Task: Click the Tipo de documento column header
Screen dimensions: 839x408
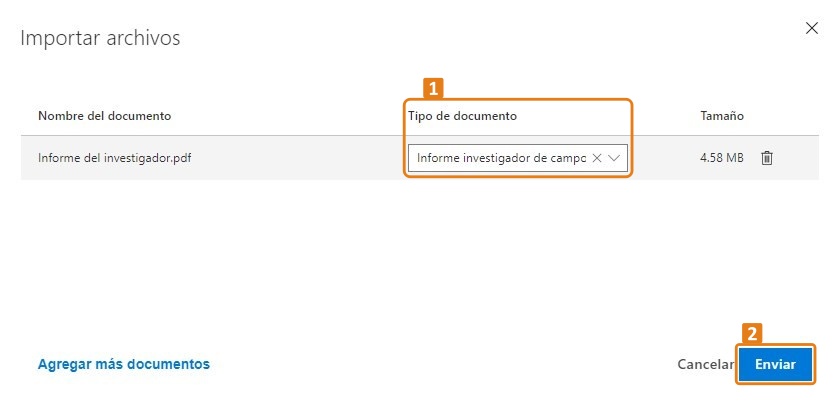Action: [x=462, y=116]
